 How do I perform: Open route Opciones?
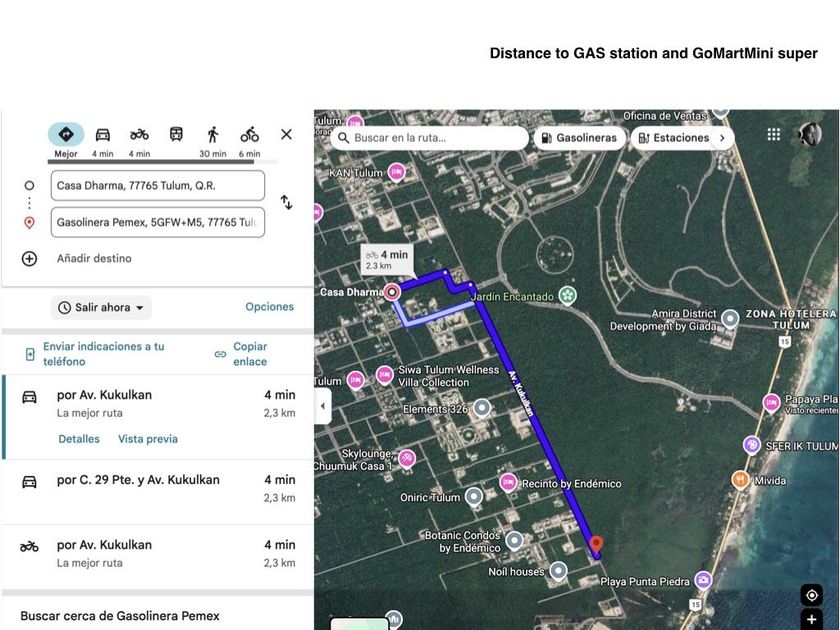click(x=269, y=306)
